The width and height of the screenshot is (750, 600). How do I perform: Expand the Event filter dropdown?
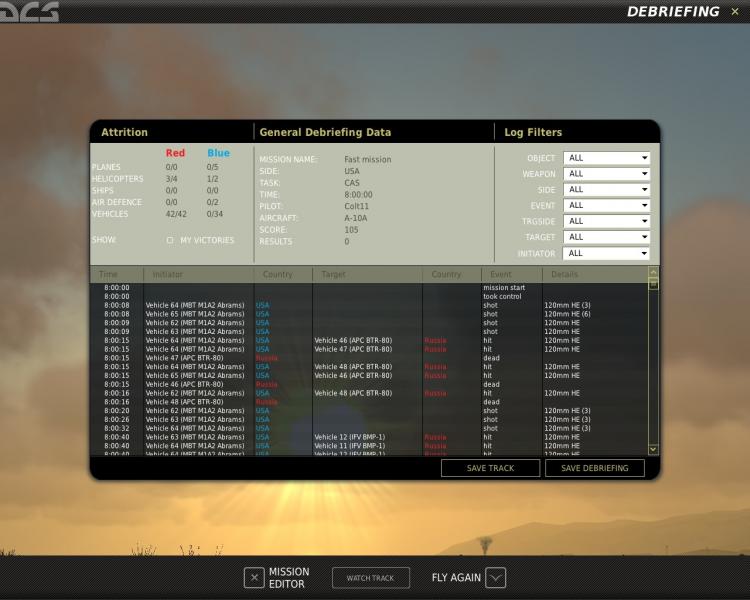[x=607, y=205]
